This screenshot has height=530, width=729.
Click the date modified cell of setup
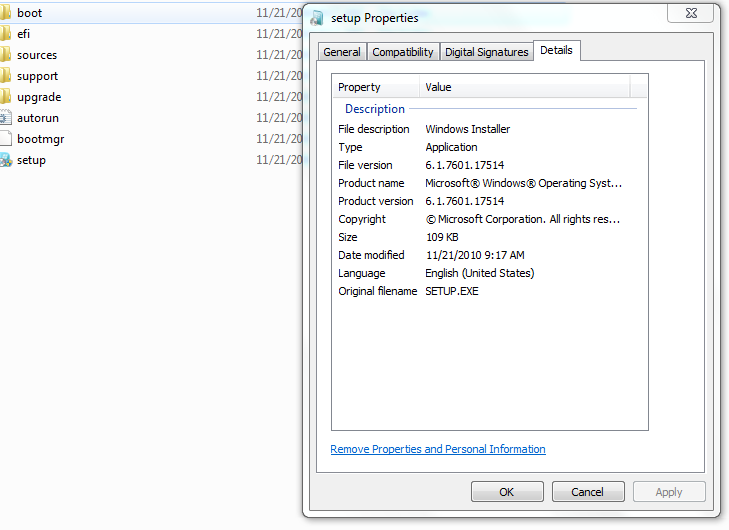tap(279, 160)
